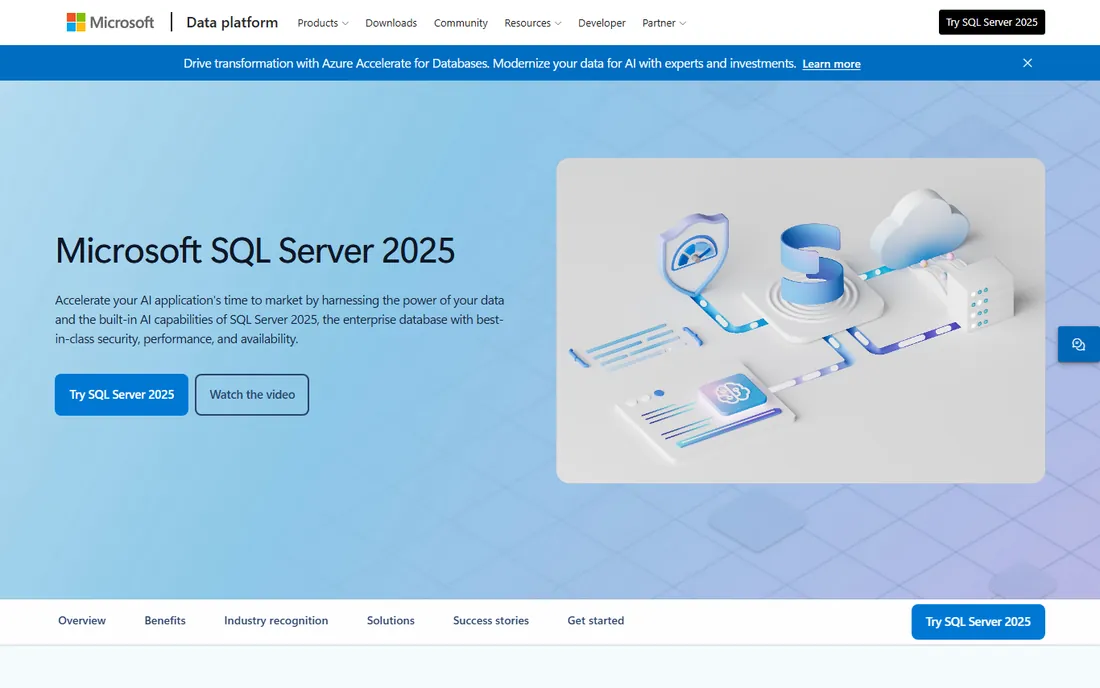Click the black Try SQL Server 2025 header button
This screenshot has width=1100, height=688.
pos(991,22)
